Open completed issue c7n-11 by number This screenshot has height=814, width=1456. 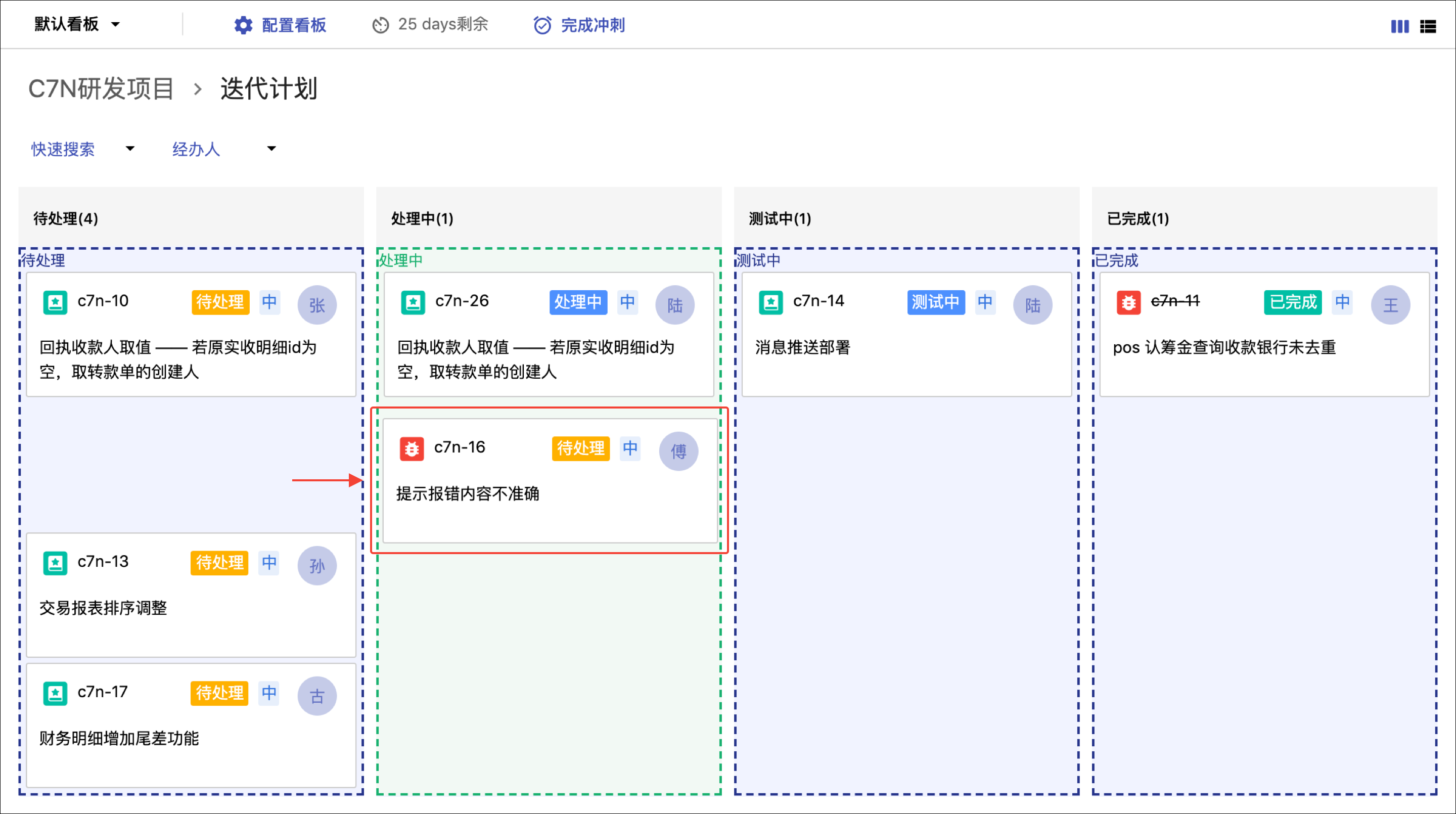[x=1175, y=301]
